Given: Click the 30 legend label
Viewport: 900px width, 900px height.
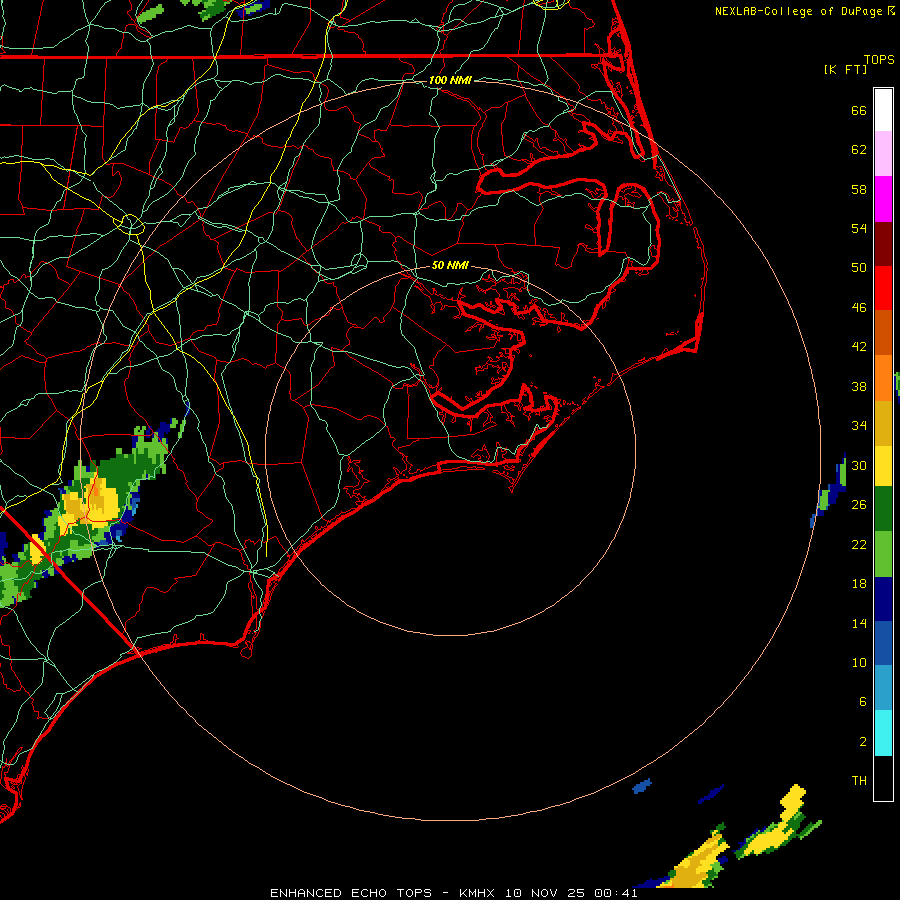Looking at the screenshot, I should tap(859, 465).
